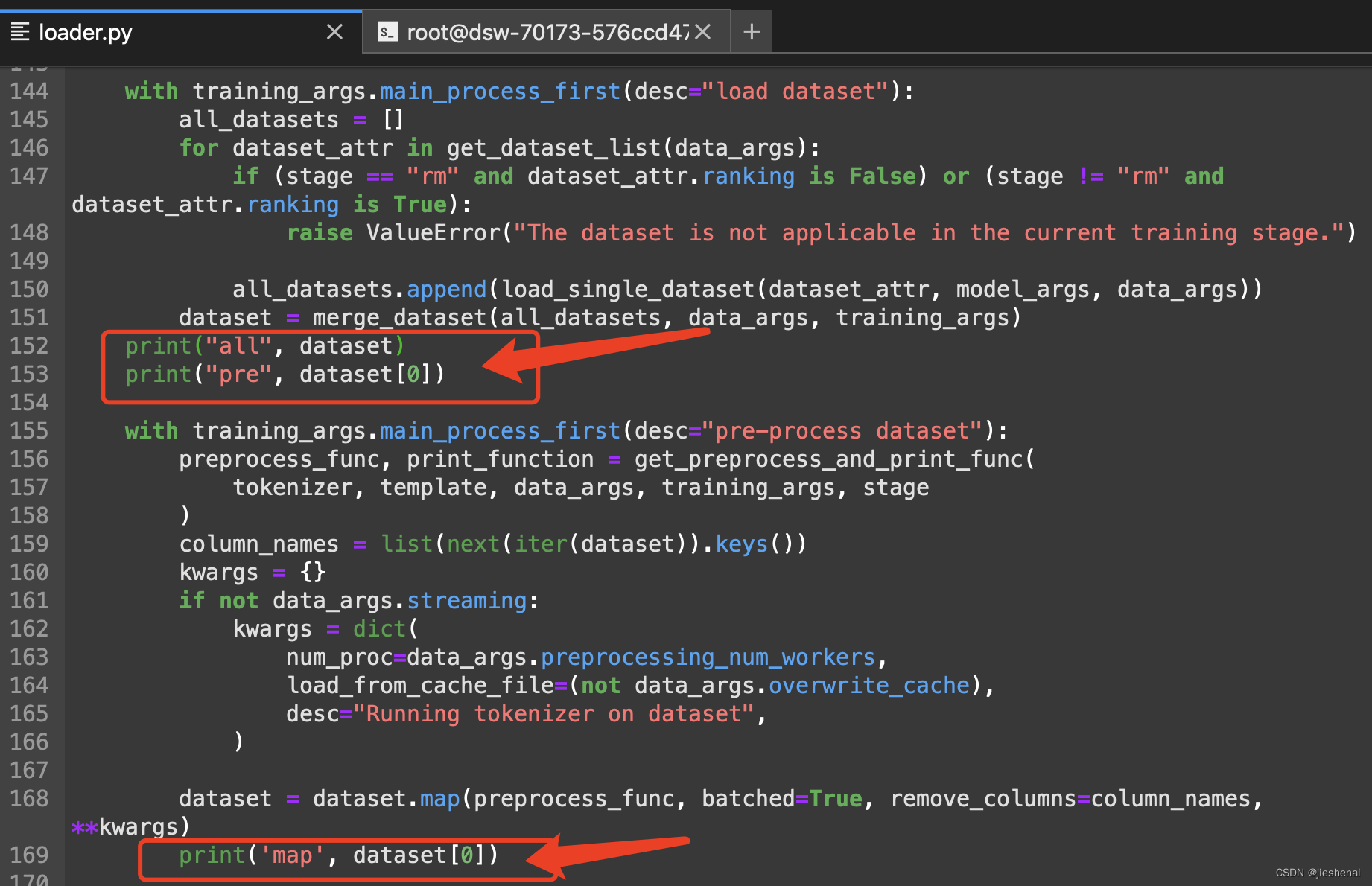The width and height of the screenshot is (1372, 886).
Task: Click the raise ValueError statement
Action: [822, 232]
